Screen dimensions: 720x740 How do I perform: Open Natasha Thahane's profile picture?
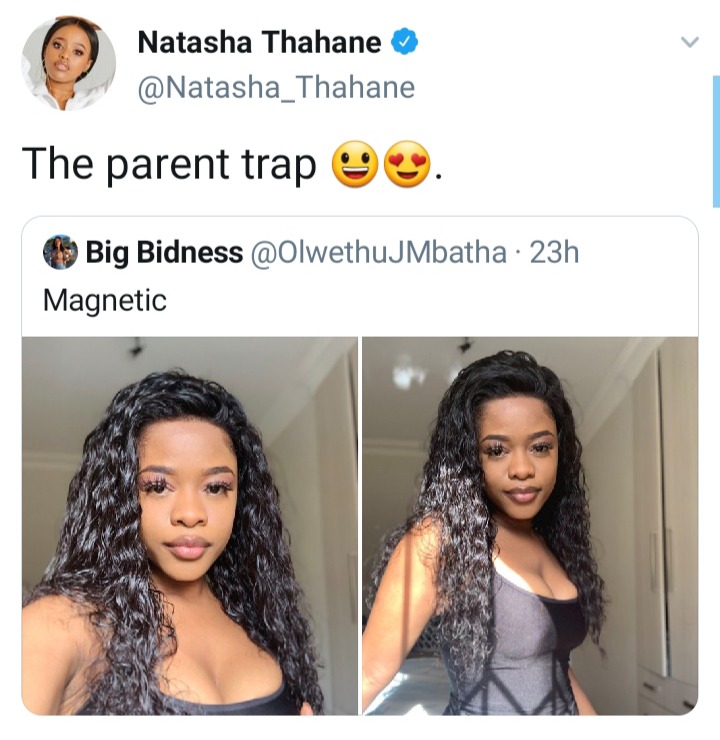pos(69,63)
